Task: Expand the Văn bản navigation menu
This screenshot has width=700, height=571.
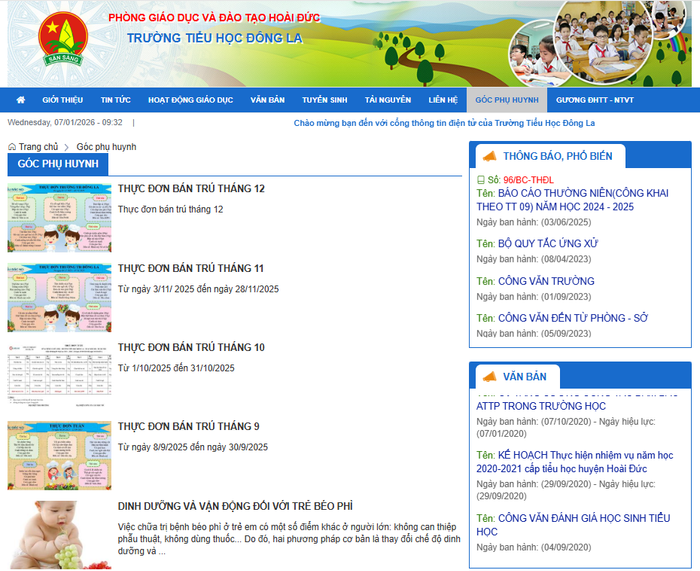Action: pos(267,100)
